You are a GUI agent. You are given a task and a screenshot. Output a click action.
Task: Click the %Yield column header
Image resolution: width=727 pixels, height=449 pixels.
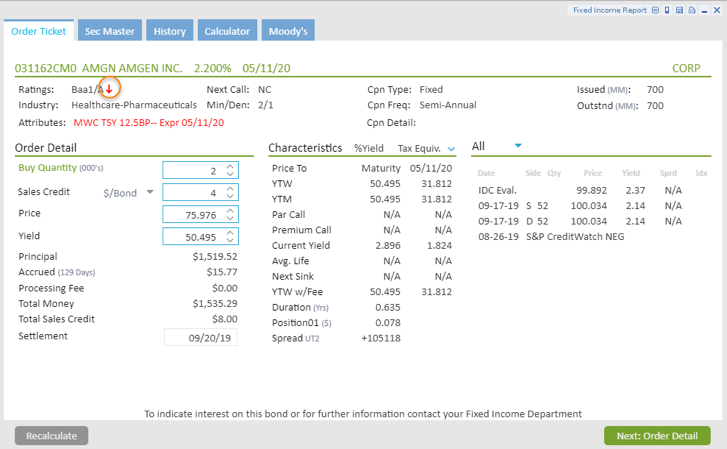pyautogui.click(x=369, y=148)
